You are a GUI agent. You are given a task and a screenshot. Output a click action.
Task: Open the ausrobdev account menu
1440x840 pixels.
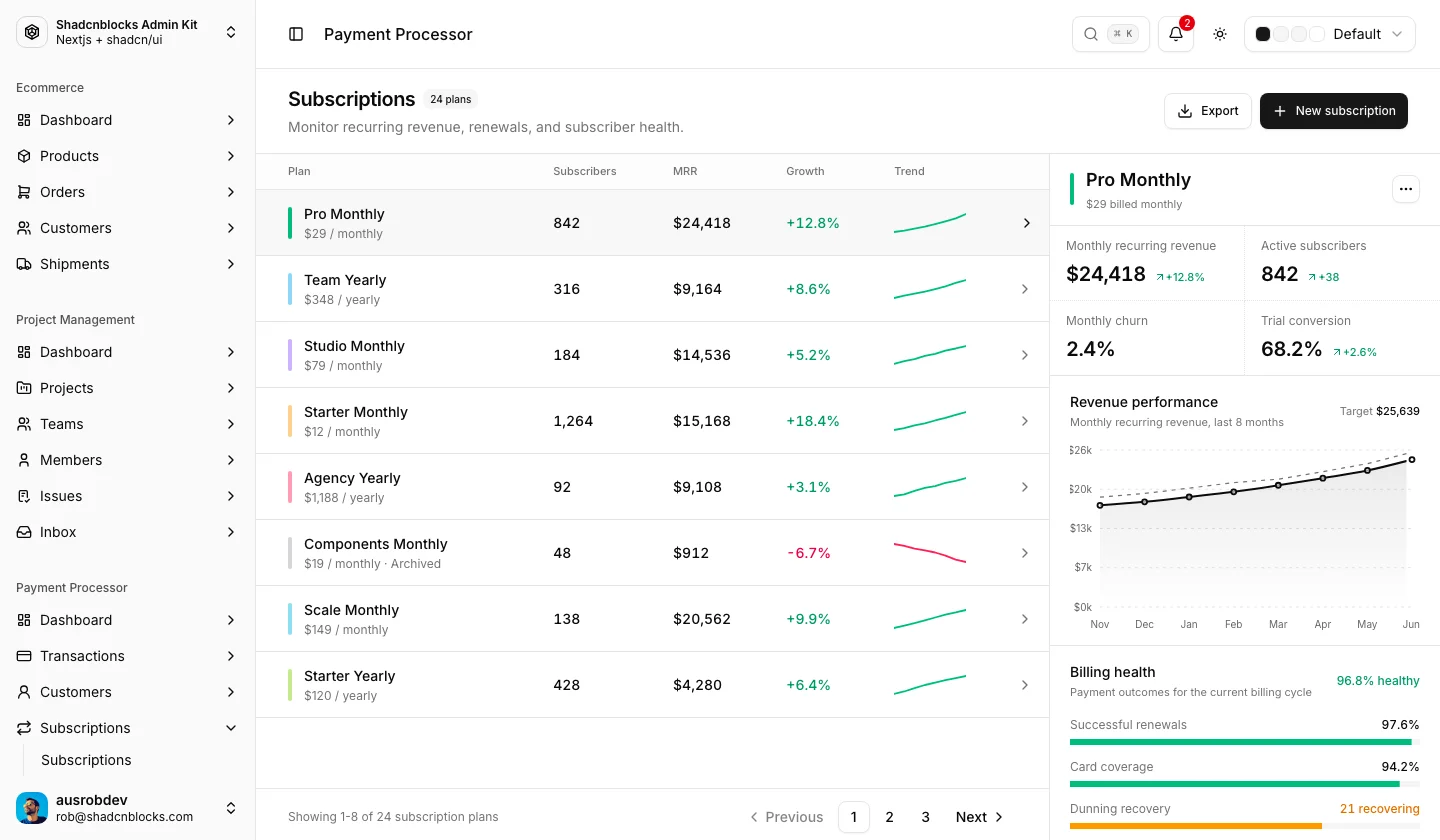point(128,808)
